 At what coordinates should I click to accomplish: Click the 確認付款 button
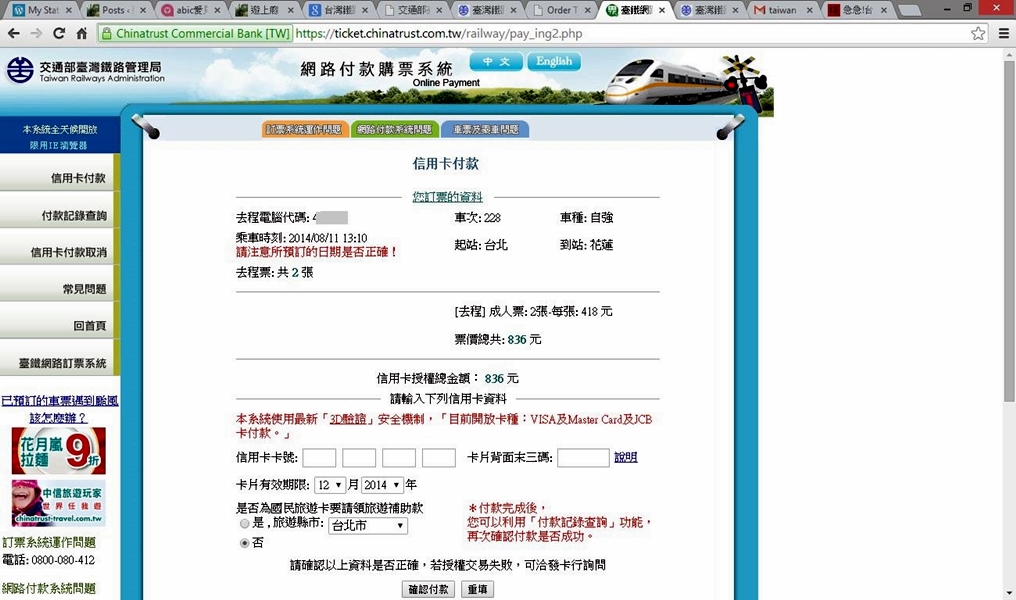[428, 589]
